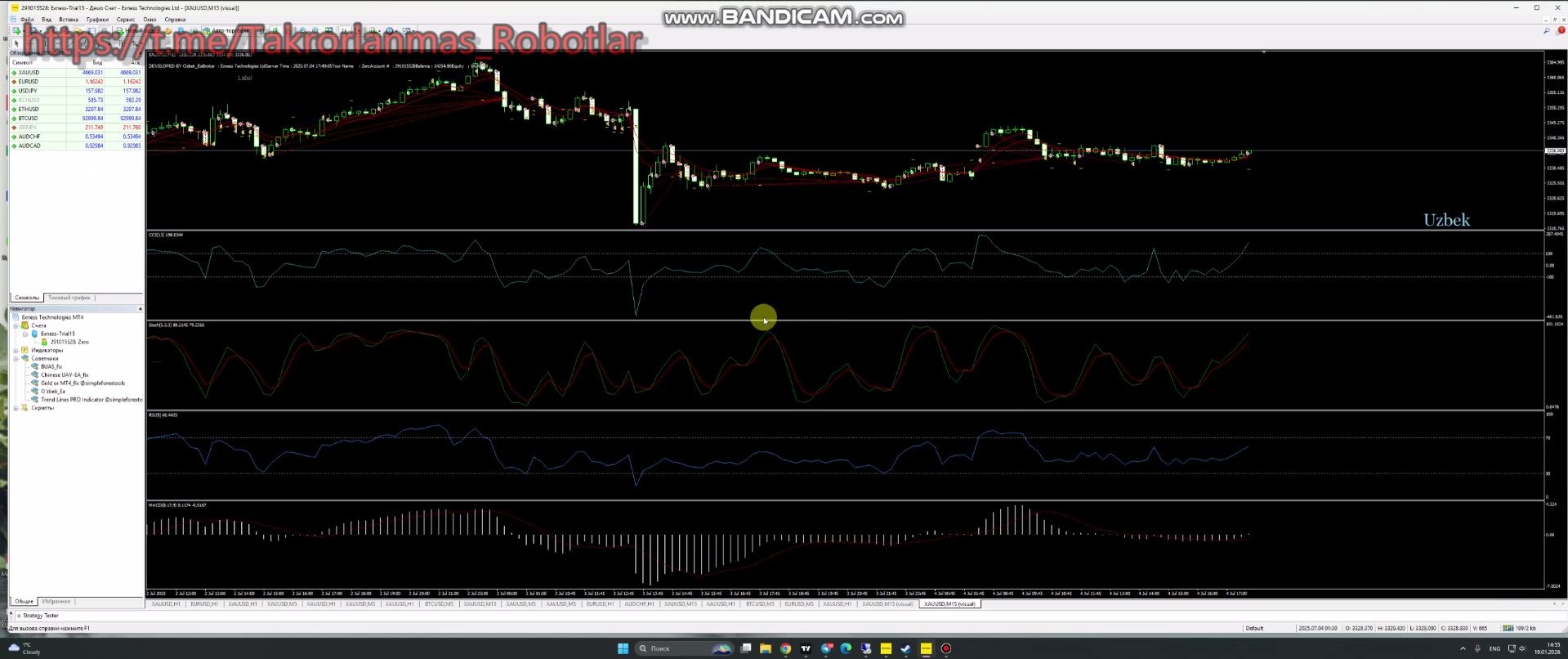This screenshot has width=1568, height=659.
Task: Click the search magnifier icon at top right
Action: pos(1547,31)
